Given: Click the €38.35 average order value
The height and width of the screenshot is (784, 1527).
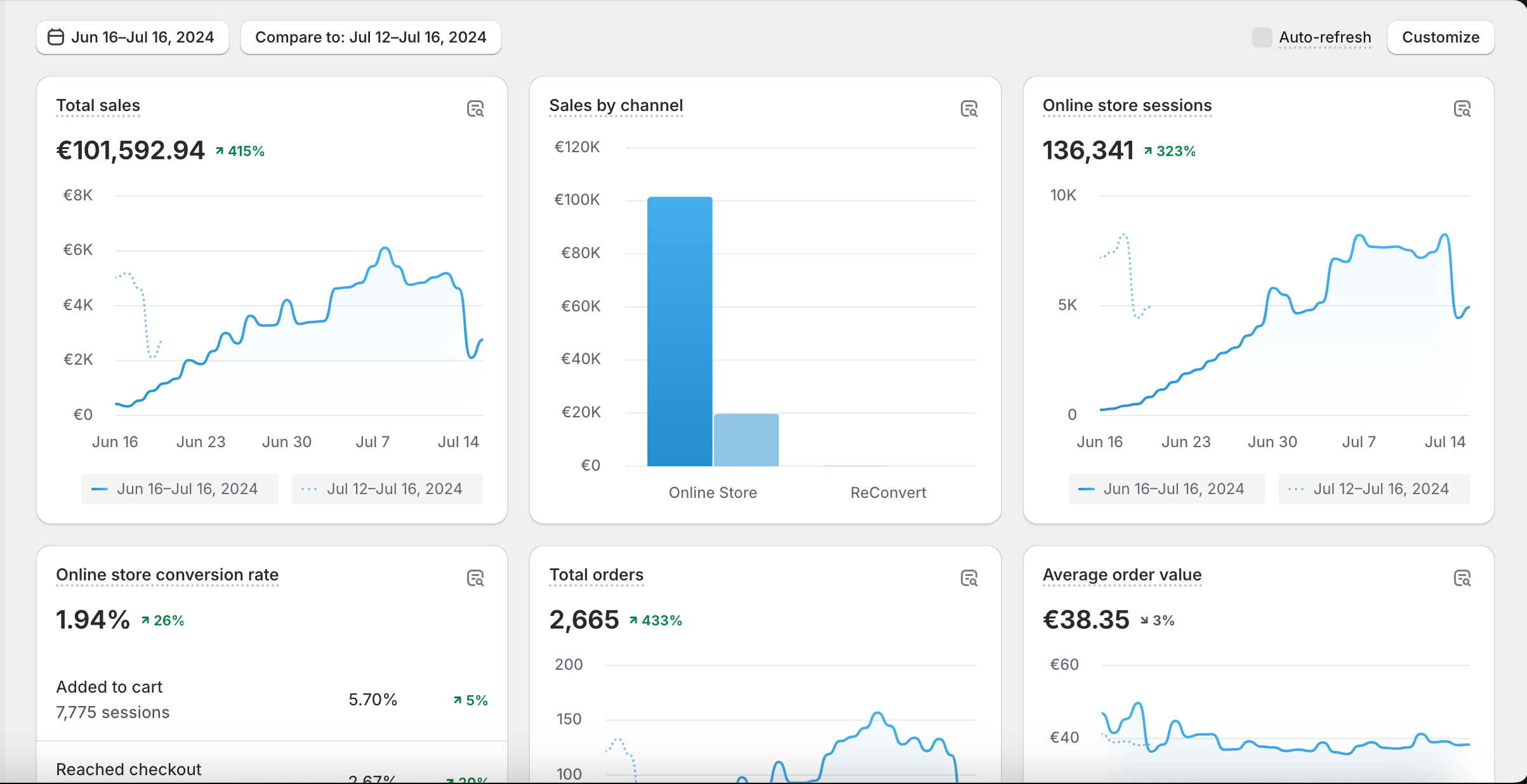Looking at the screenshot, I should tap(1086, 620).
